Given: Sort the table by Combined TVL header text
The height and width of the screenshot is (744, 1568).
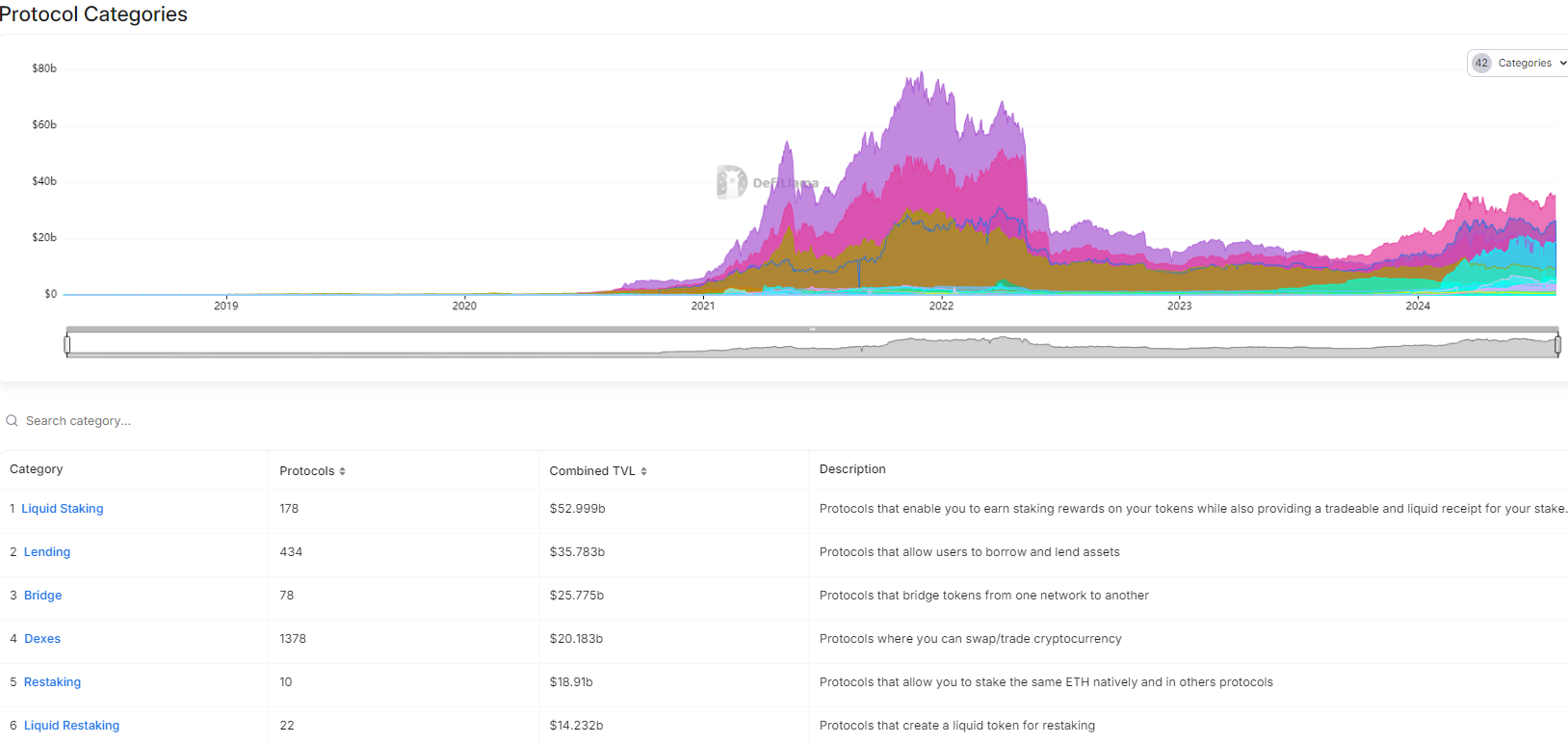Looking at the screenshot, I should coord(592,471).
